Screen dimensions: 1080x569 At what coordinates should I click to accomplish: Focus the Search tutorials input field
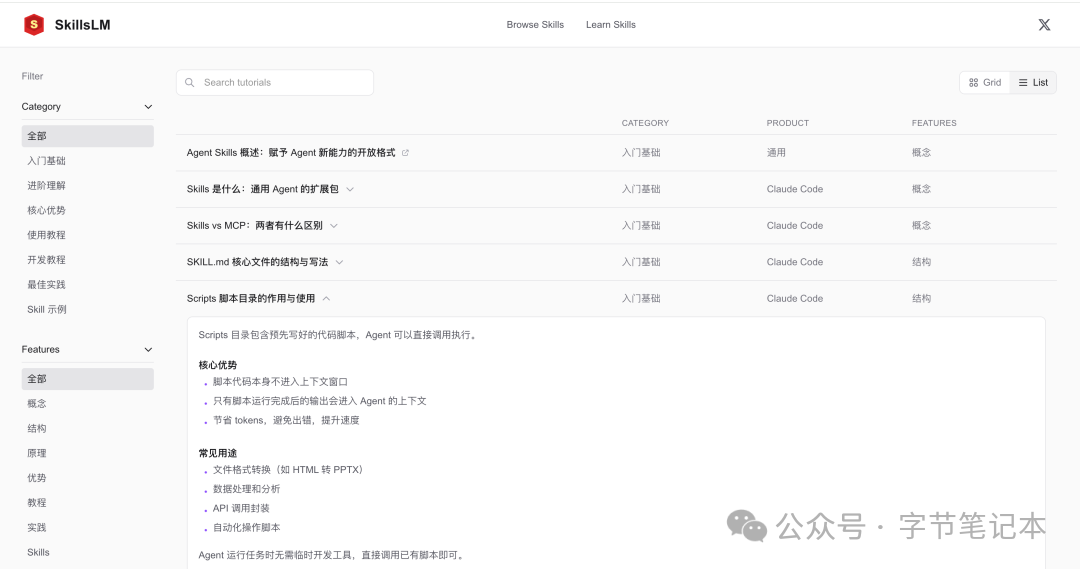pyautogui.click(x=275, y=83)
